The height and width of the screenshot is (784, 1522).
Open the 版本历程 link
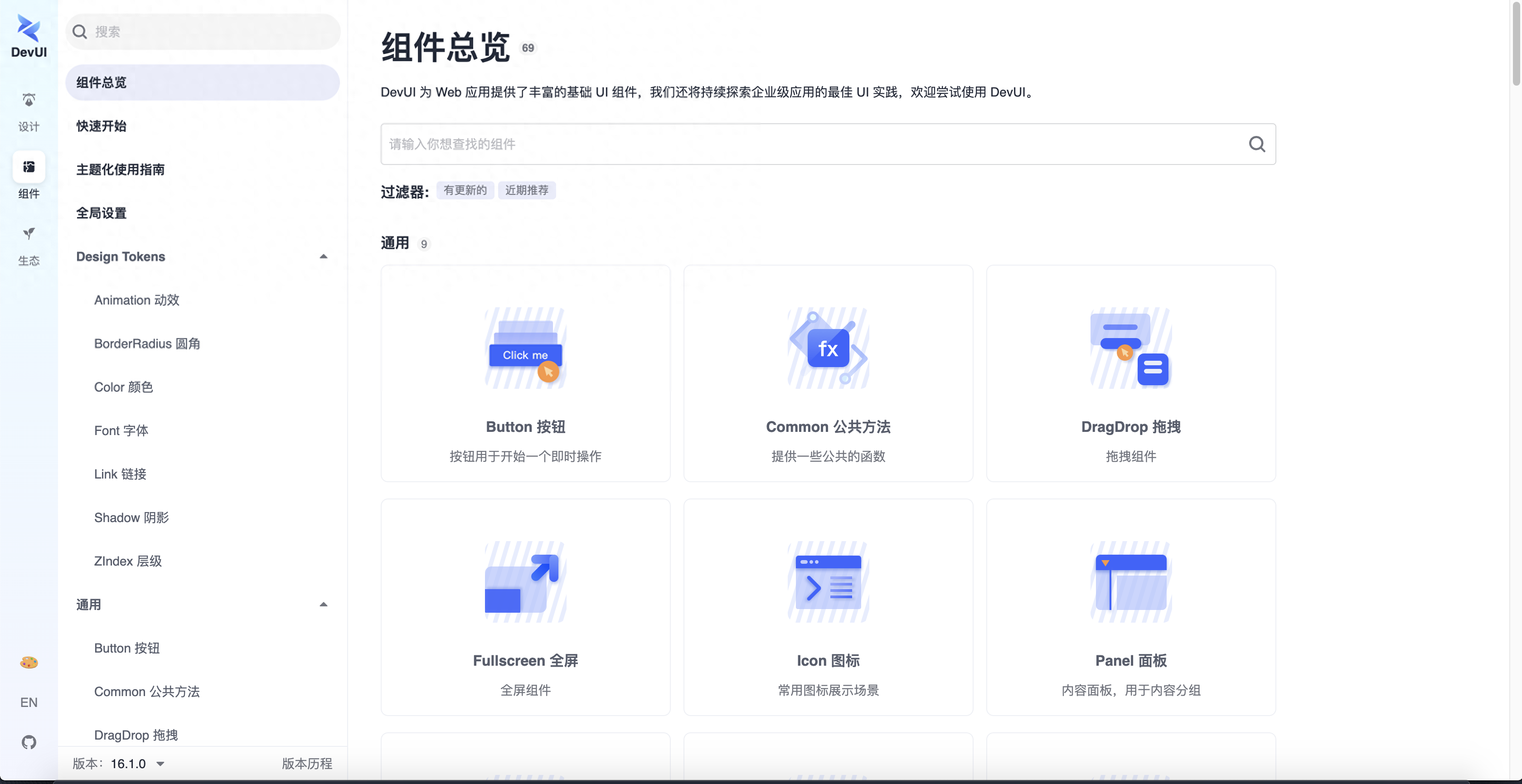pos(307,764)
